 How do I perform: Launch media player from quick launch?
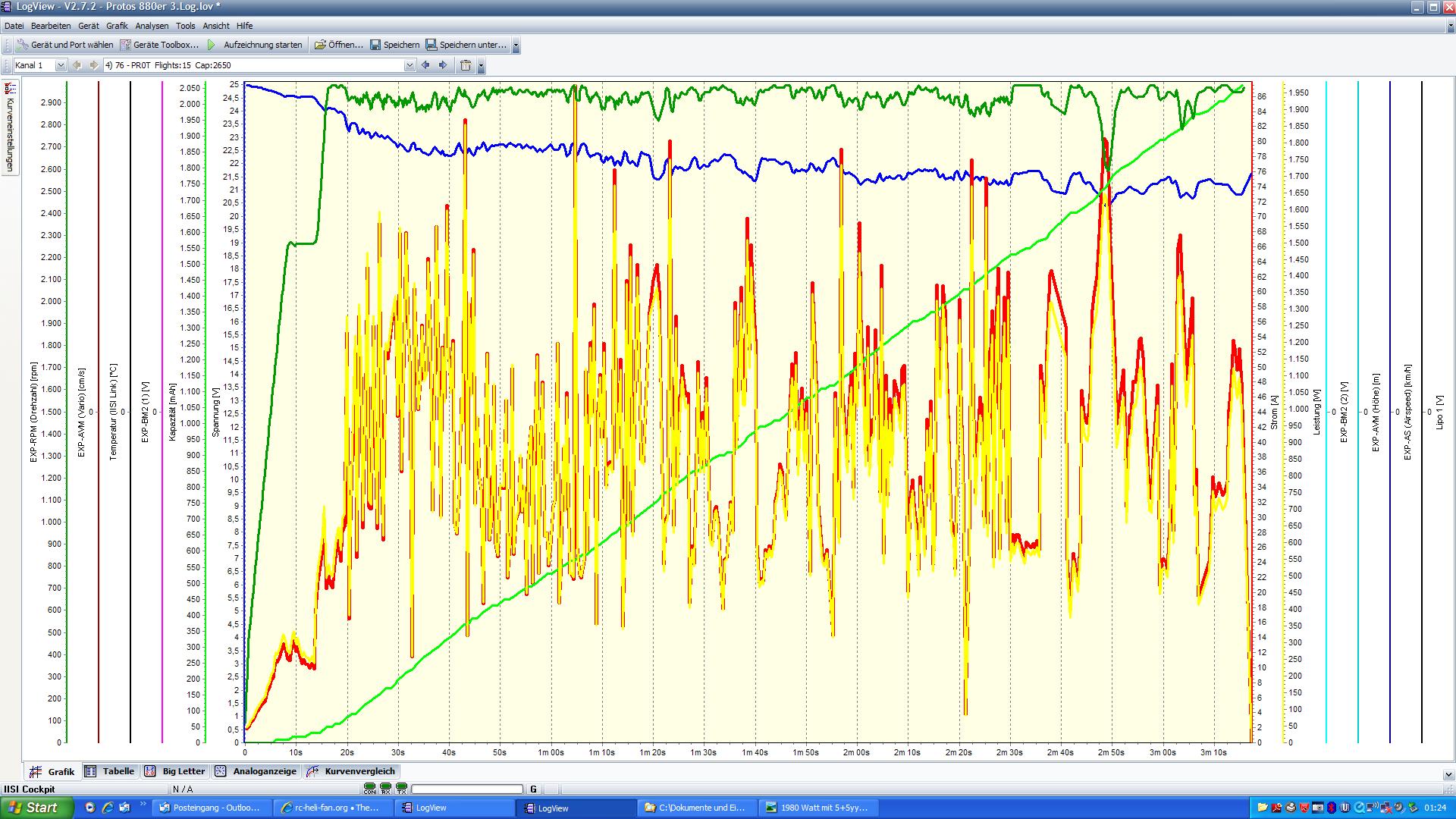(x=90, y=808)
